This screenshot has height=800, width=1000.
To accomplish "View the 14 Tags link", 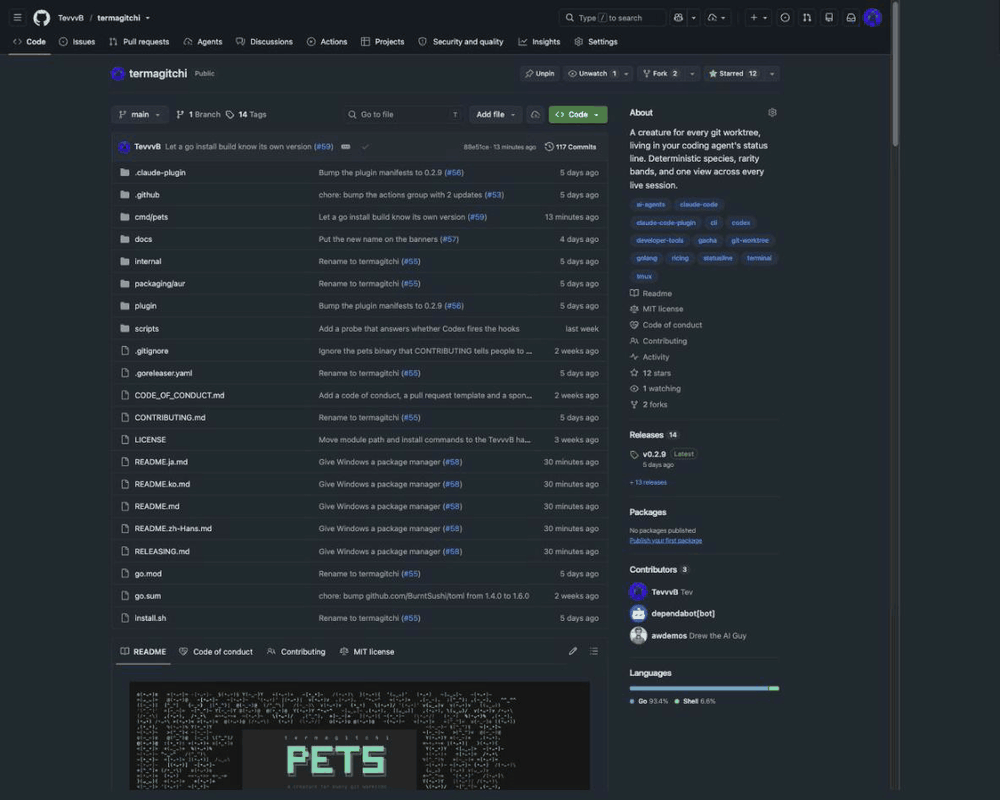I will [x=246, y=115].
